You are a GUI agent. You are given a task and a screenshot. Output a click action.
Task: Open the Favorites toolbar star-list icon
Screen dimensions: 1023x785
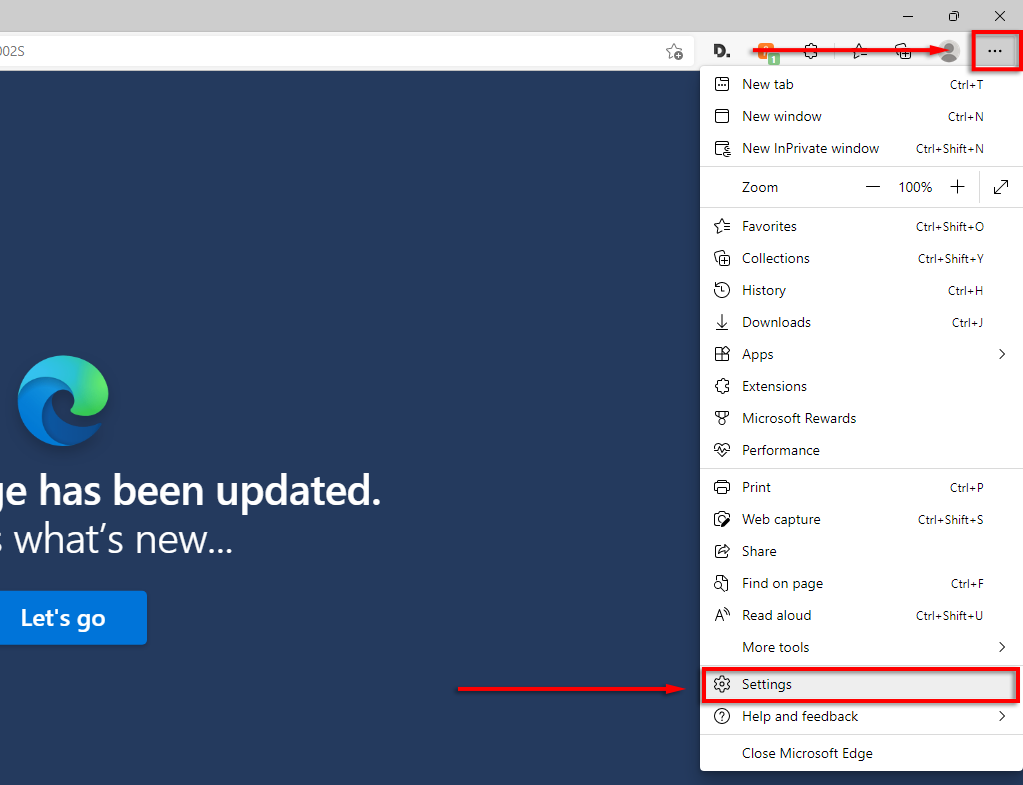[859, 51]
